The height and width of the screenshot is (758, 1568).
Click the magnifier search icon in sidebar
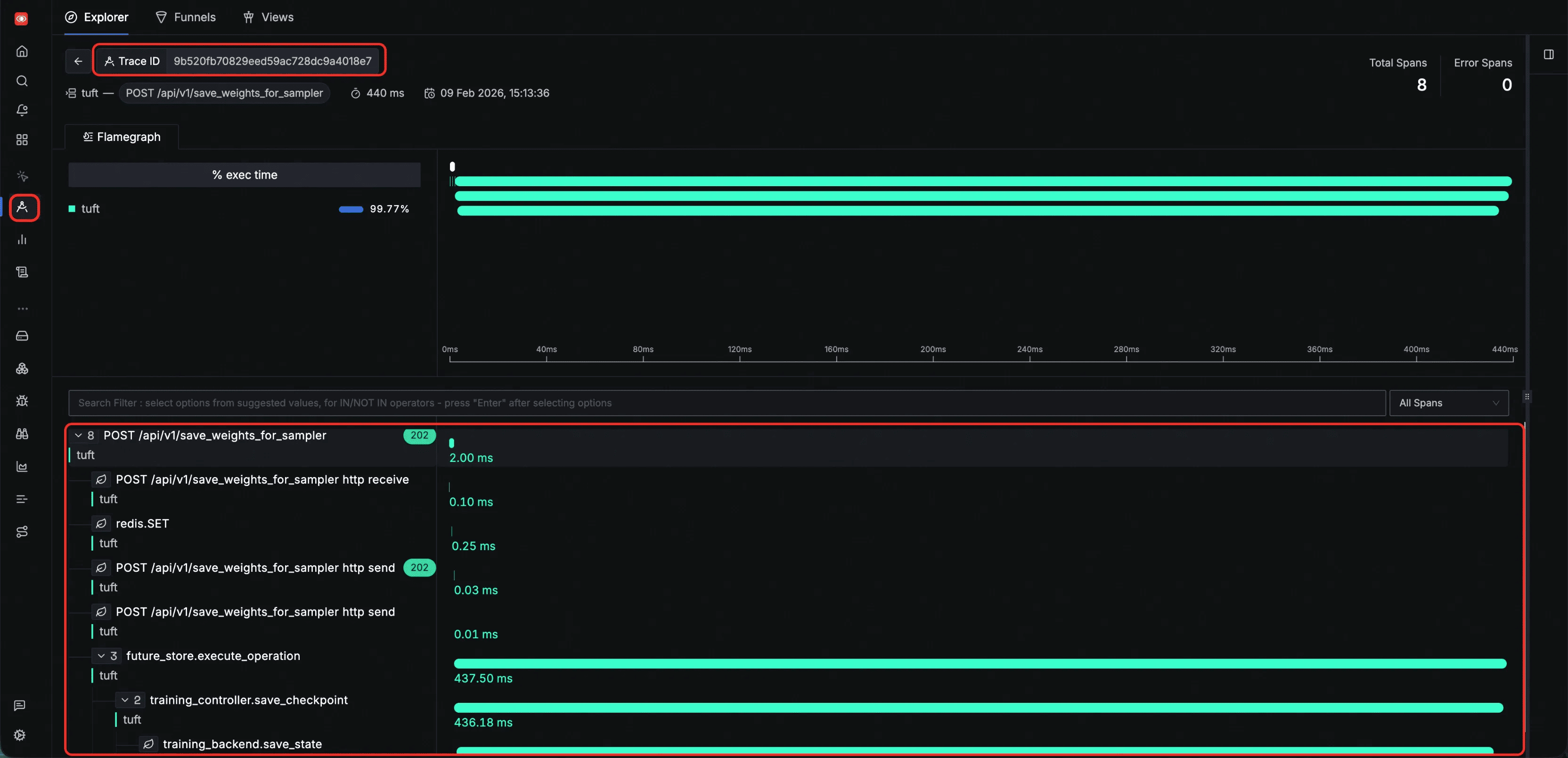pos(22,81)
